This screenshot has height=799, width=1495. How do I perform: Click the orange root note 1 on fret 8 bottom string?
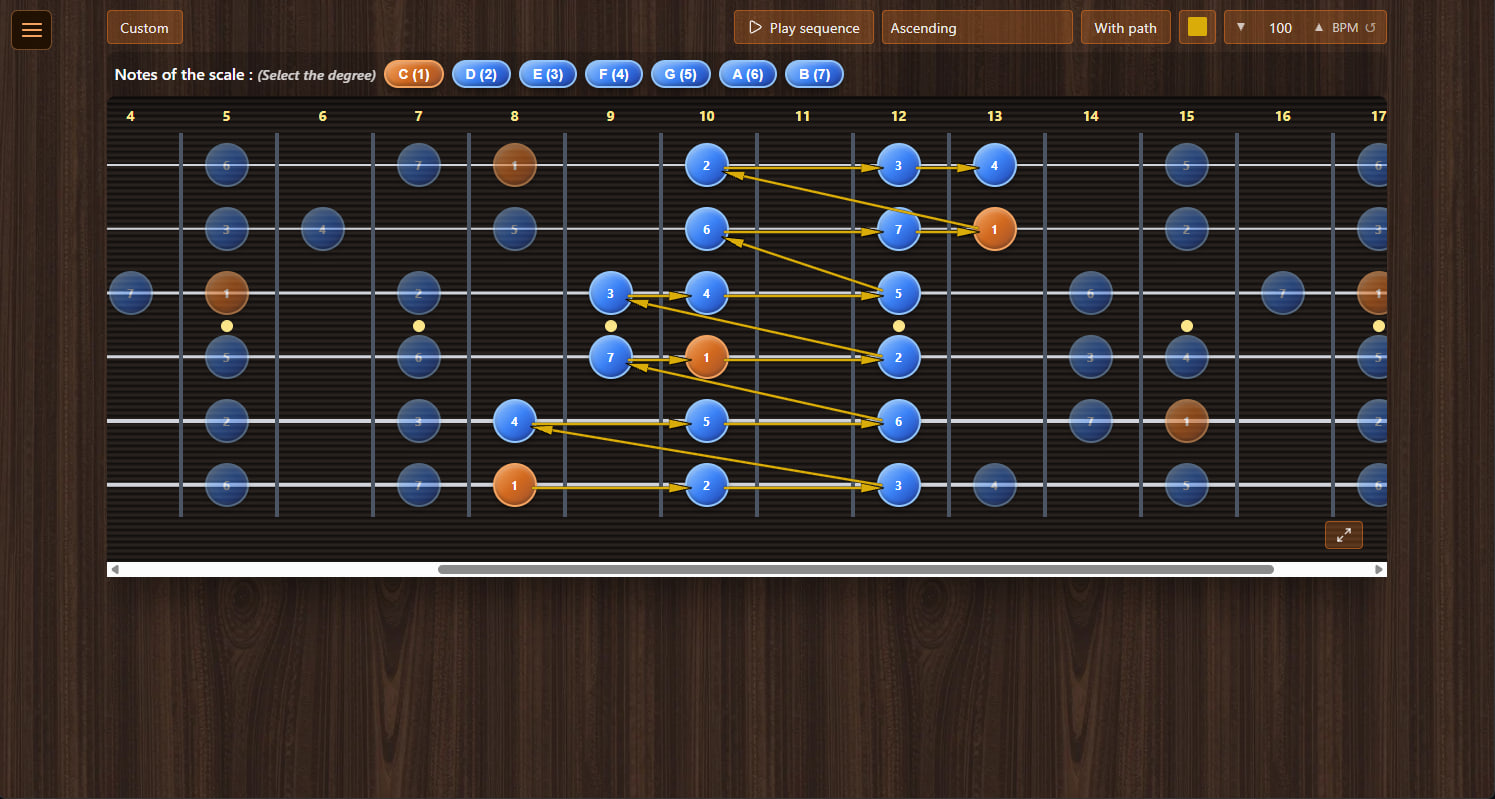click(x=515, y=485)
